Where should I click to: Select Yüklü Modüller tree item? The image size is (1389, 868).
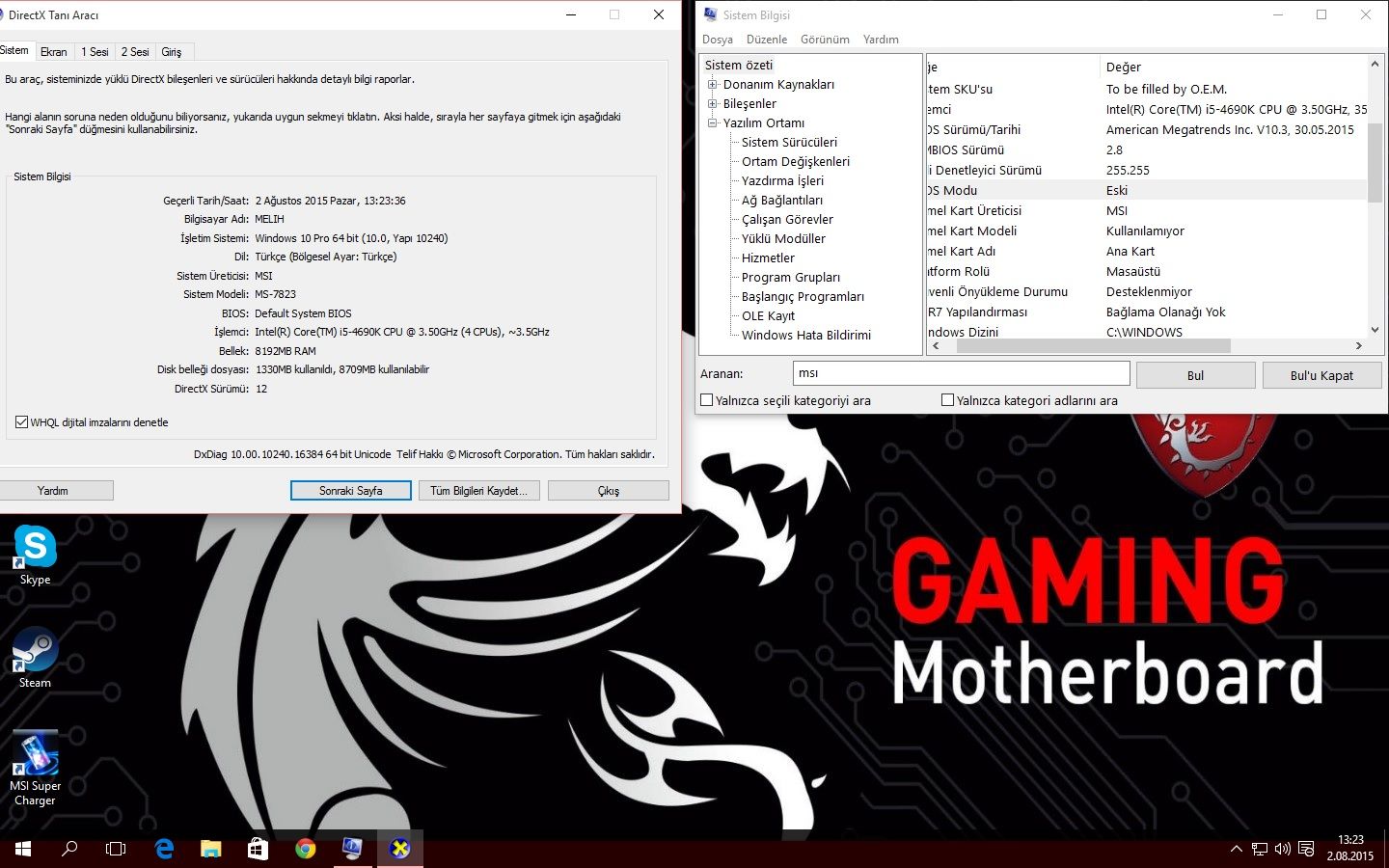[x=783, y=239]
